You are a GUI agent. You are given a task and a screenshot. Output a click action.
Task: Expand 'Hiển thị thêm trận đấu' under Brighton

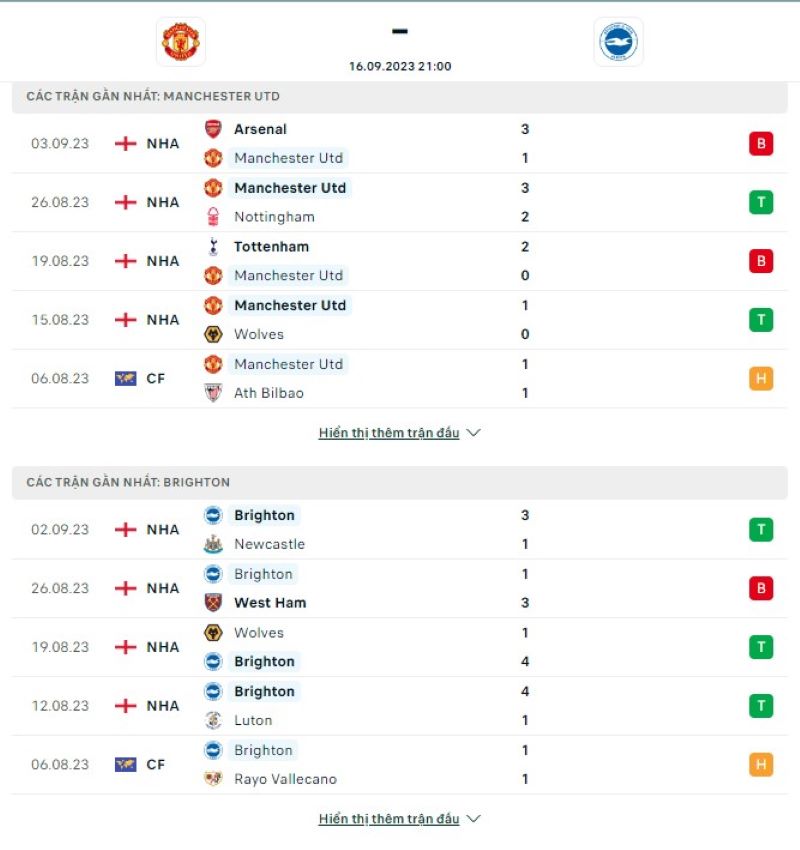pos(388,818)
